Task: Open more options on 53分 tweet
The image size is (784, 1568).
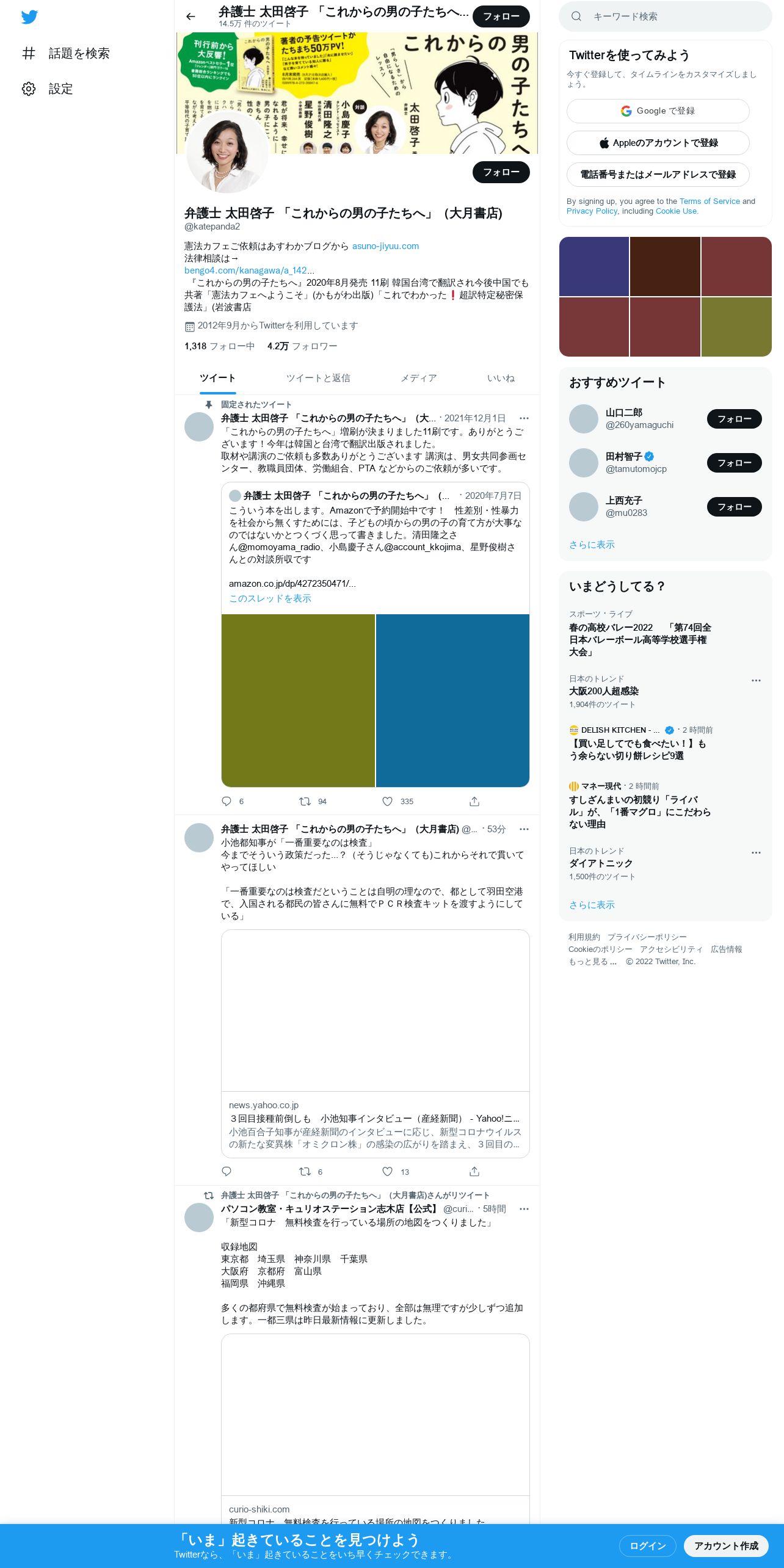Action: coord(524,829)
